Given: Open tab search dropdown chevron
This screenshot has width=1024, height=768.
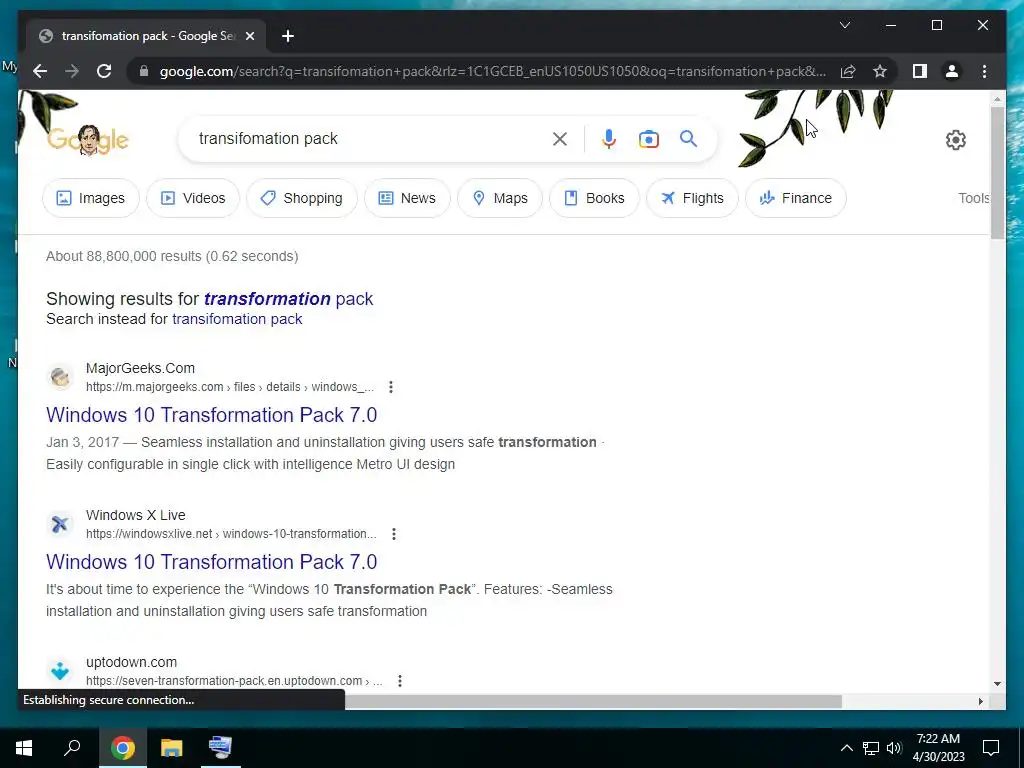Looking at the screenshot, I should tap(844, 25).
